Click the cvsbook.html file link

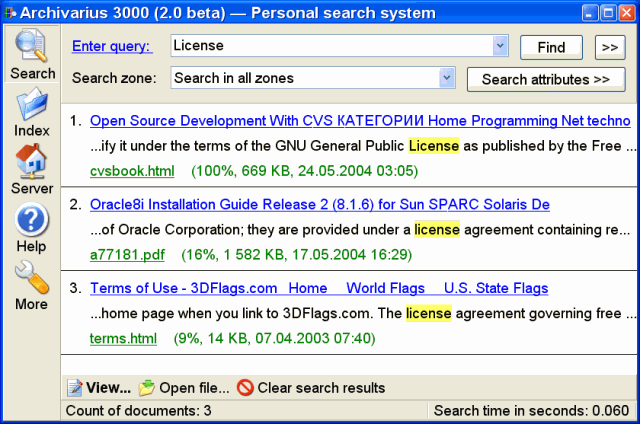point(132,171)
